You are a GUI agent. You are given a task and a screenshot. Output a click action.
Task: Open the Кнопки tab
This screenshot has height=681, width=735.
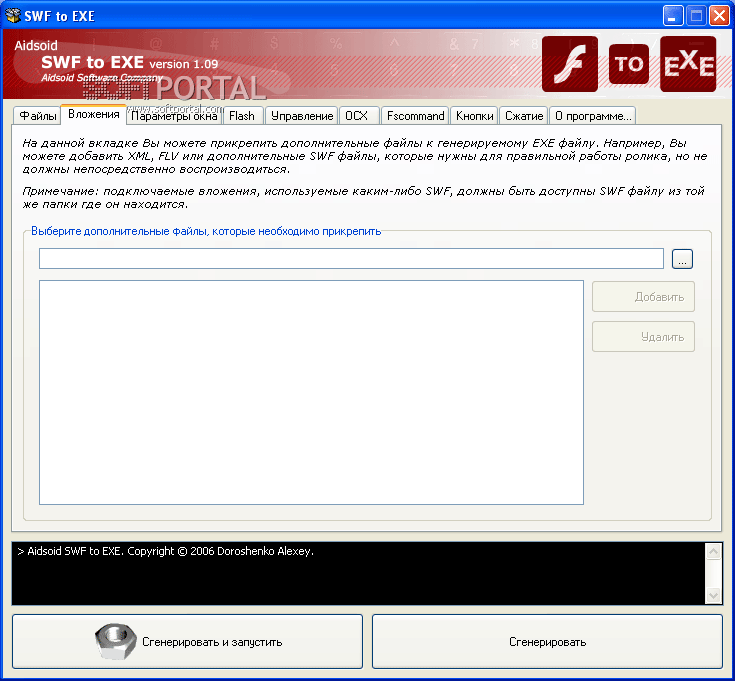474,116
